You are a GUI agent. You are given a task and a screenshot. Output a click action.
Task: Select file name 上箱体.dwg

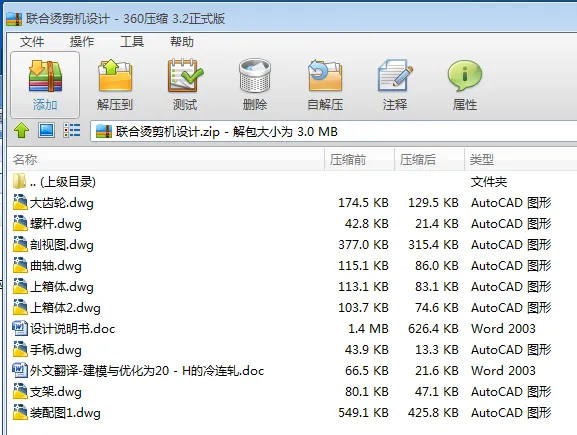62,287
